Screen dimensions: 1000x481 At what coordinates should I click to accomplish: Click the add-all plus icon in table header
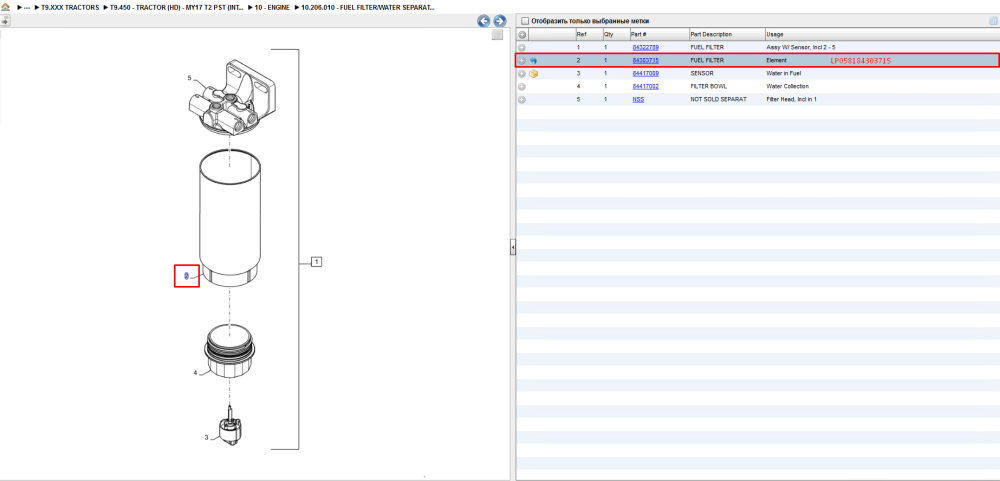click(522, 34)
